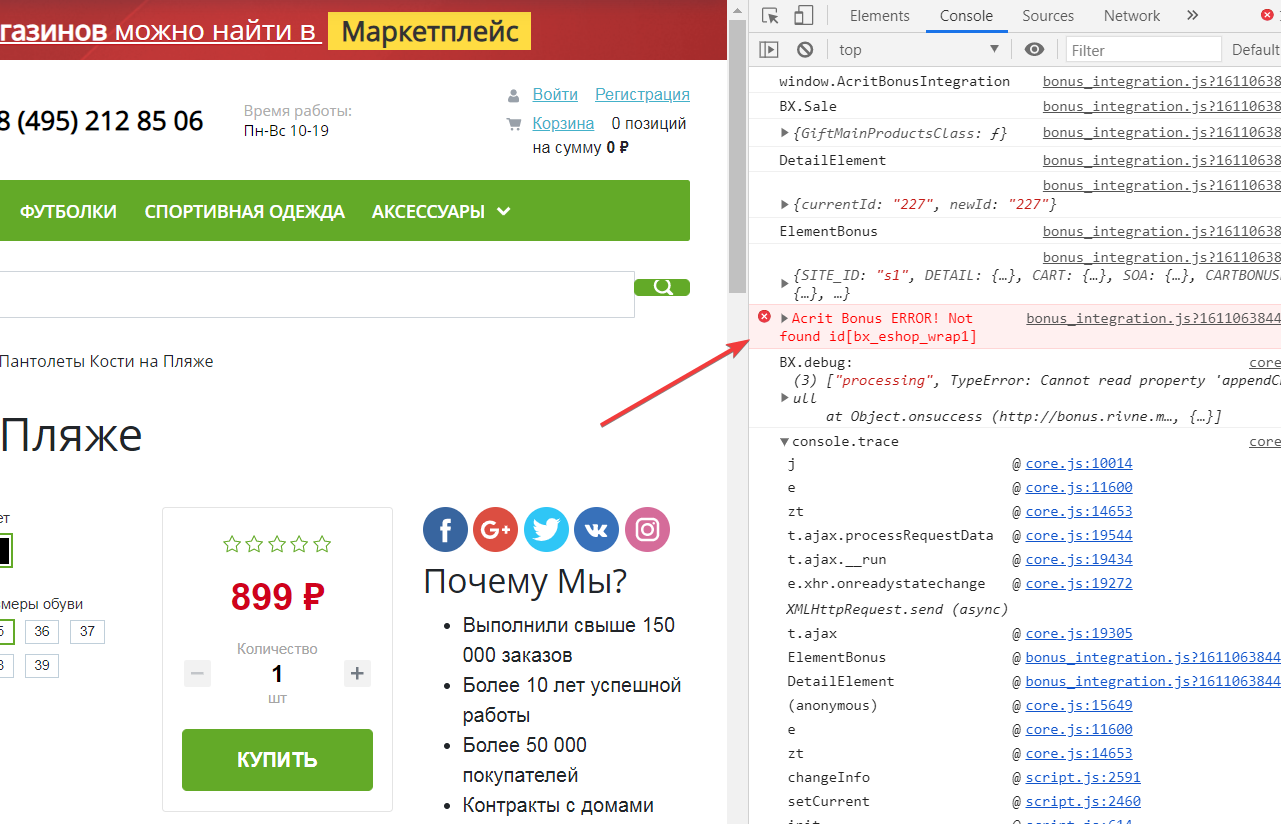This screenshot has height=824, width=1281.
Task: Open script.js:2591 source link
Action: 1083,777
